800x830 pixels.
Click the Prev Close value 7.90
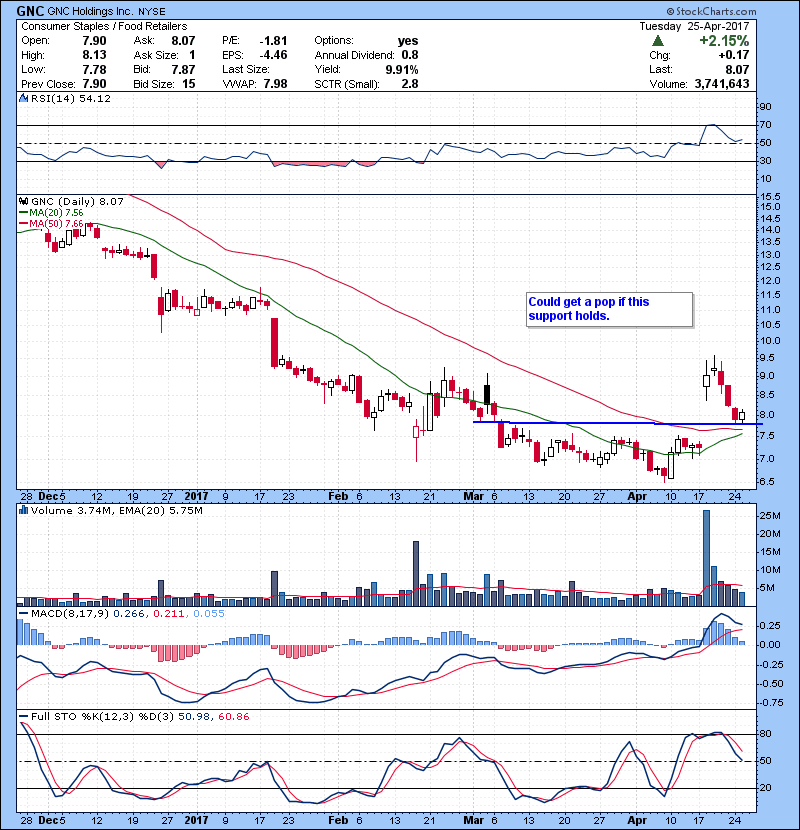94,84
